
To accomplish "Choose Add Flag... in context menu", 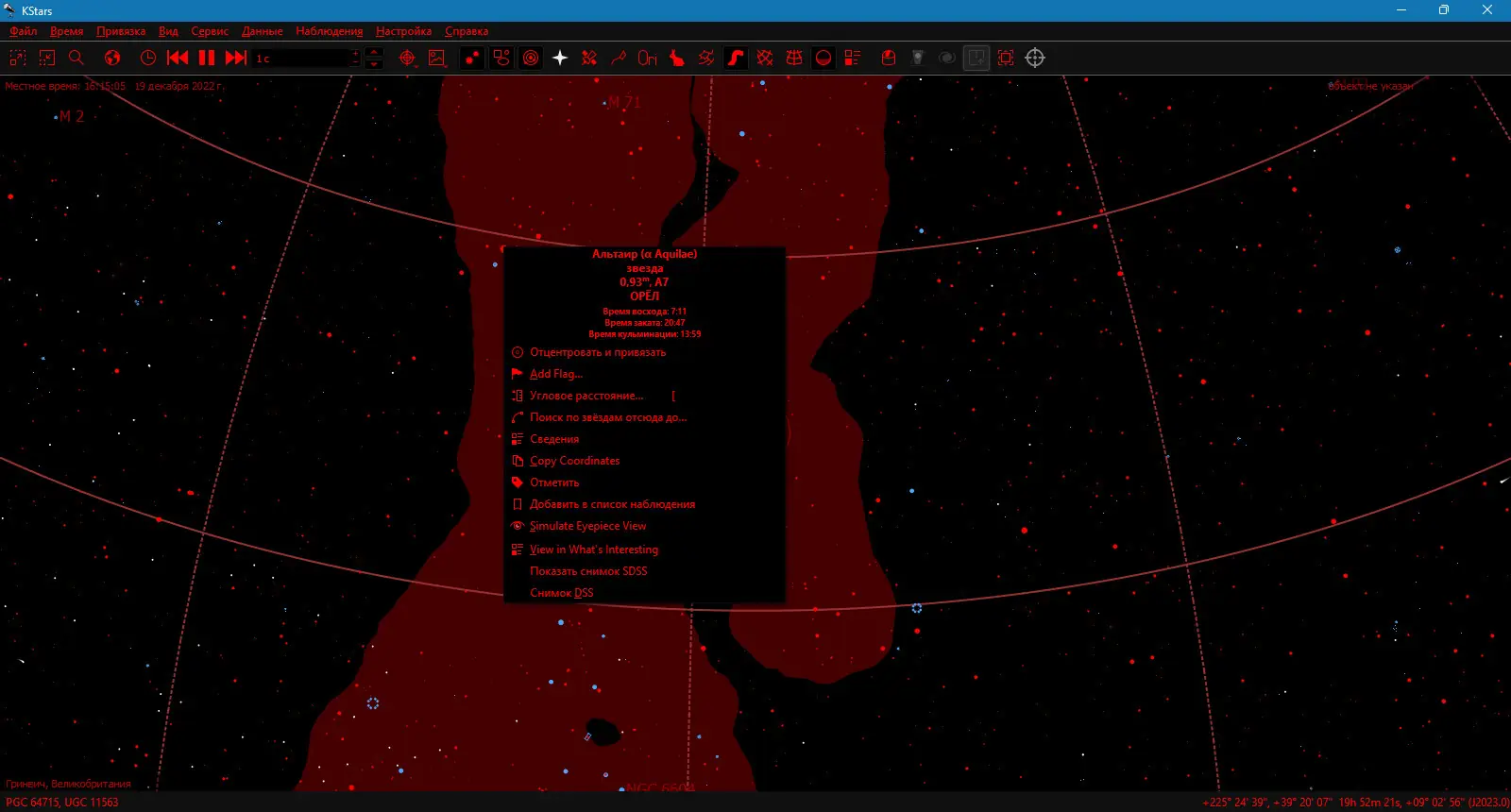I will pyautogui.click(x=644, y=374).
